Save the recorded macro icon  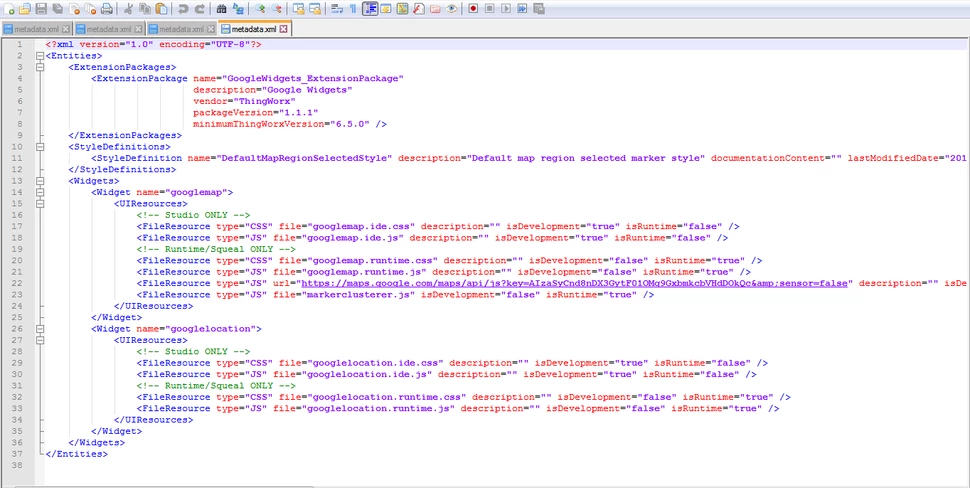[x=539, y=9]
